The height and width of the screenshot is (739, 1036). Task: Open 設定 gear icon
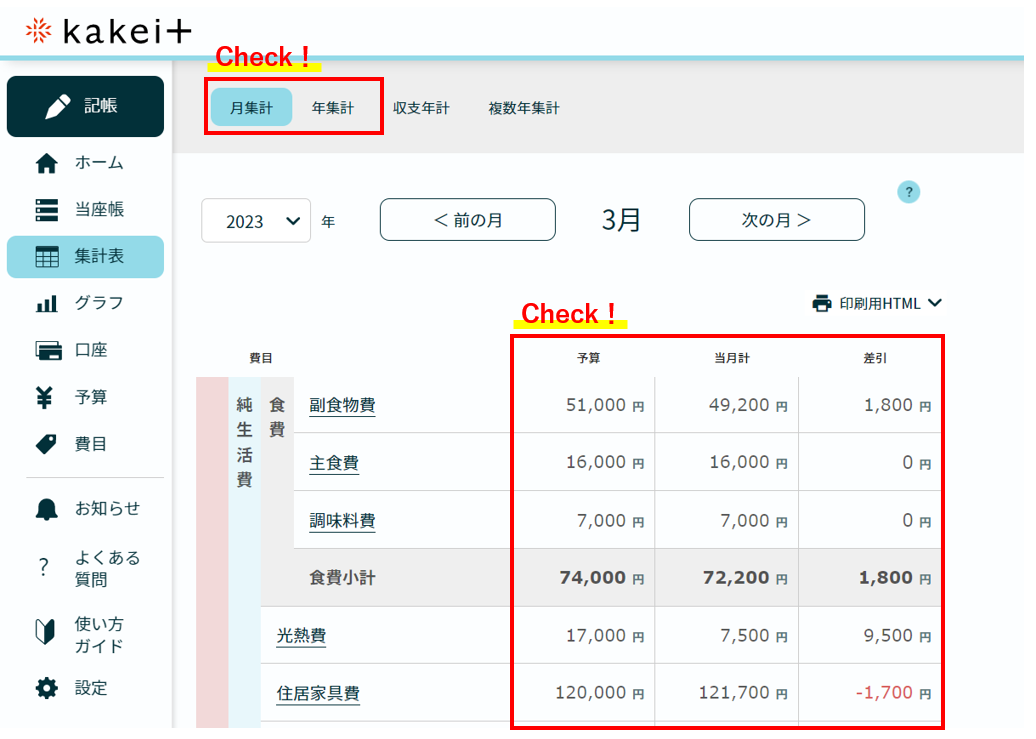click(x=46, y=688)
